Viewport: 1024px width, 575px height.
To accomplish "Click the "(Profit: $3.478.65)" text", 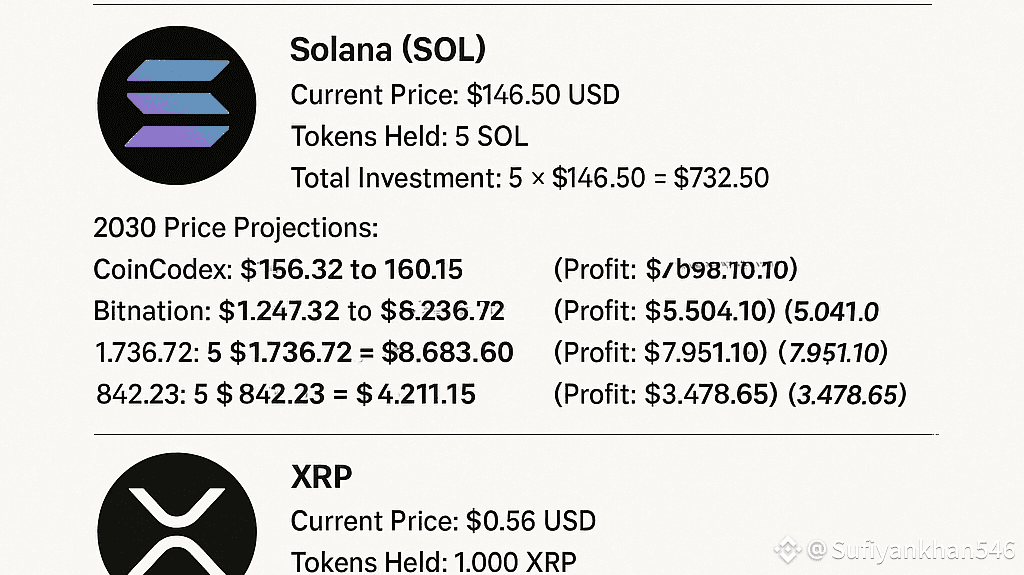I will 665,394.
